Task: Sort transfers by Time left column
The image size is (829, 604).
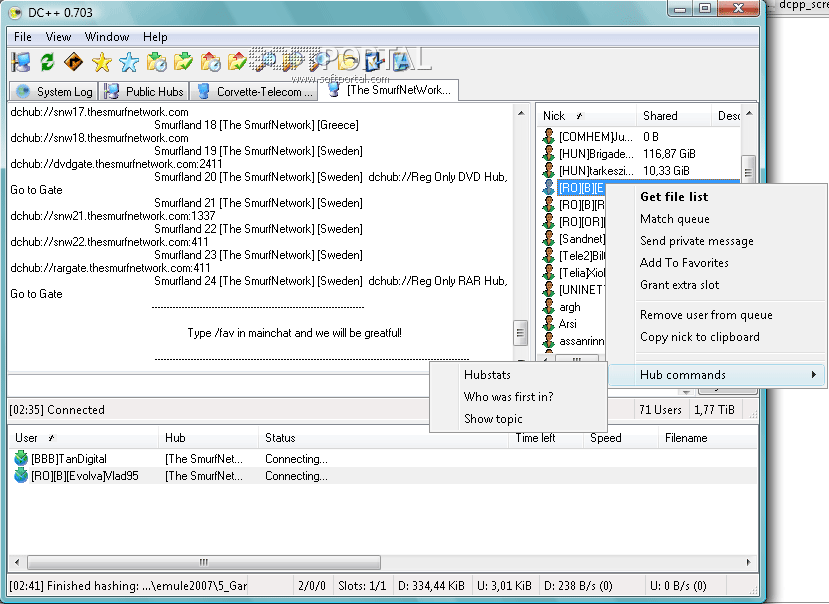Action: [x=546, y=438]
